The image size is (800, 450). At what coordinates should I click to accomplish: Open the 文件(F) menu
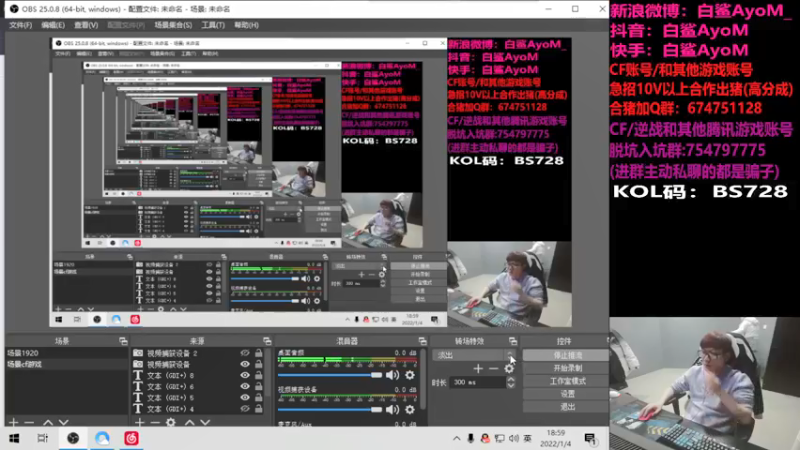20,25
